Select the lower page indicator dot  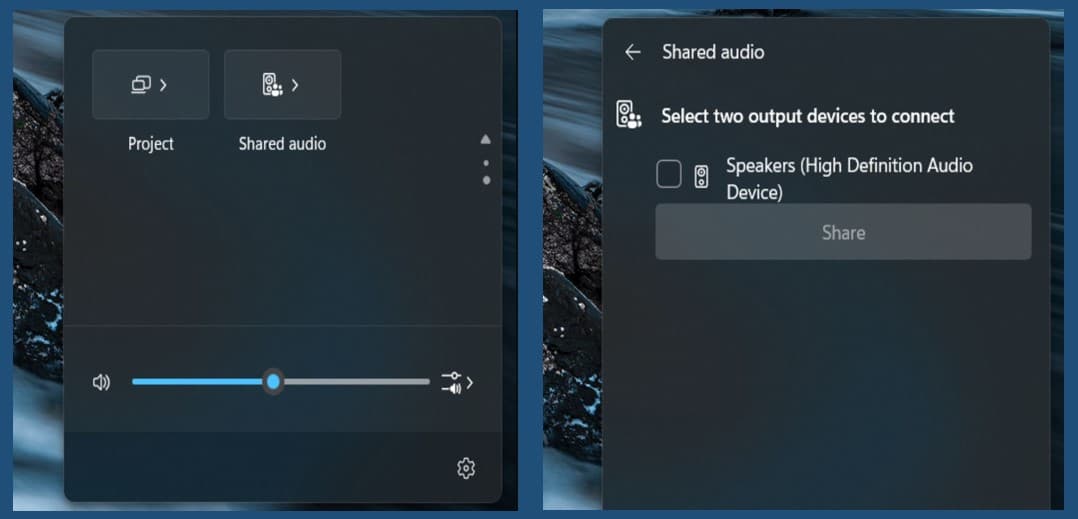[x=487, y=180]
